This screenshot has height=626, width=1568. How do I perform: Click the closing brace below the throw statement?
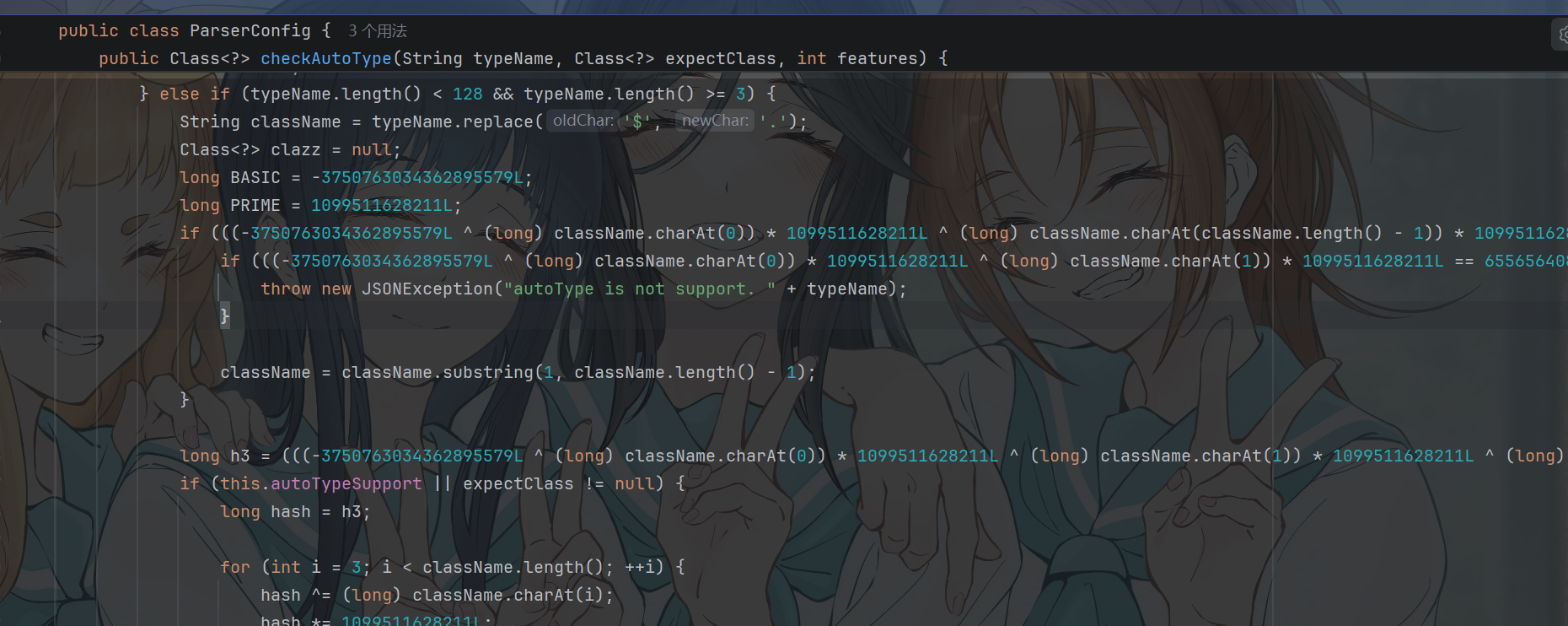click(224, 317)
